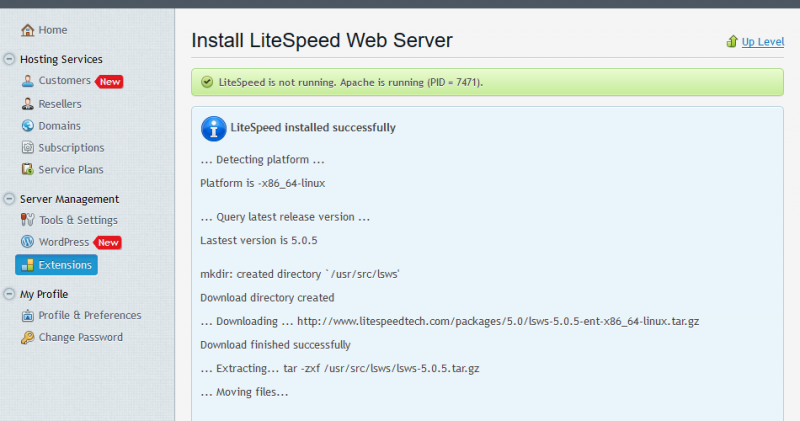This screenshot has height=421, width=800.
Task: Click the Home house icon
Action: tap(28, 30)
